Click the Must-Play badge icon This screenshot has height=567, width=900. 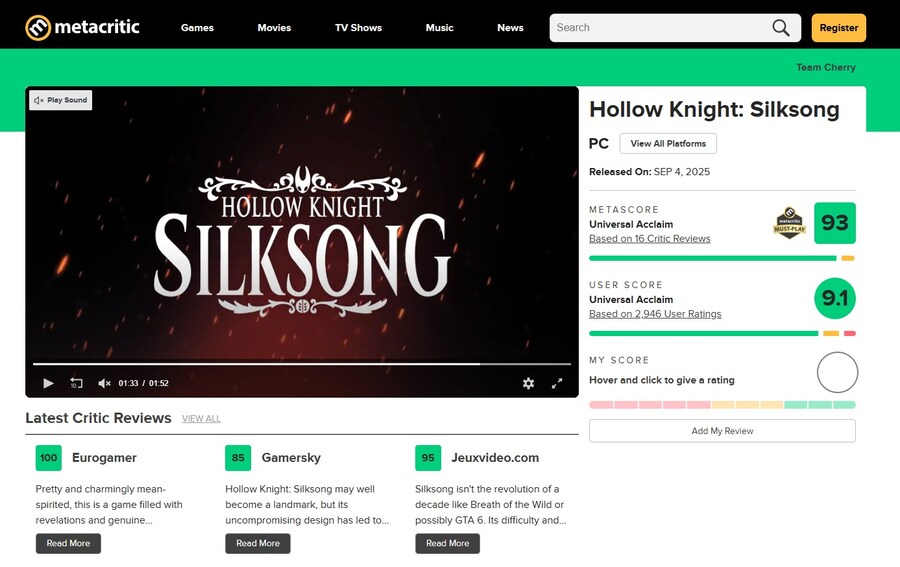point(789,223)
